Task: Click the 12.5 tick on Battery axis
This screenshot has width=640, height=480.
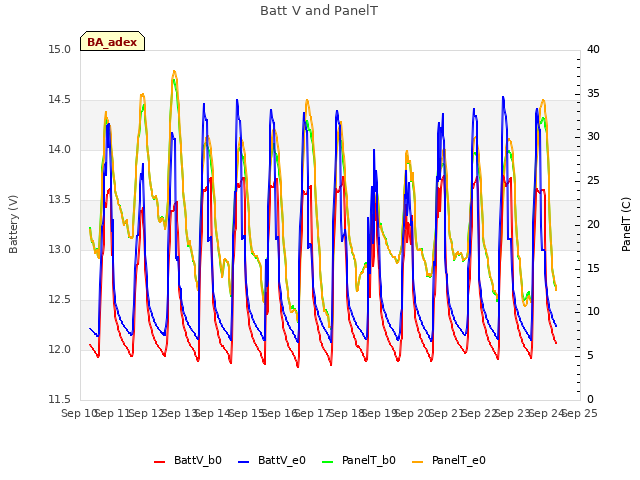Action: tap(60, 300)
